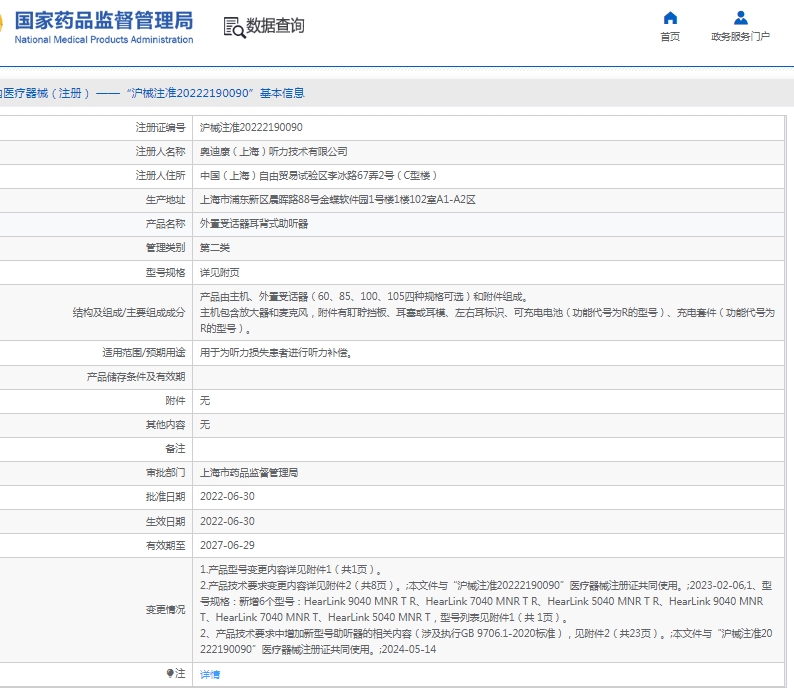Viewport: 794px width, 694px height.
Task: Click the 第二类 management category value
Action: pos(215,248)
